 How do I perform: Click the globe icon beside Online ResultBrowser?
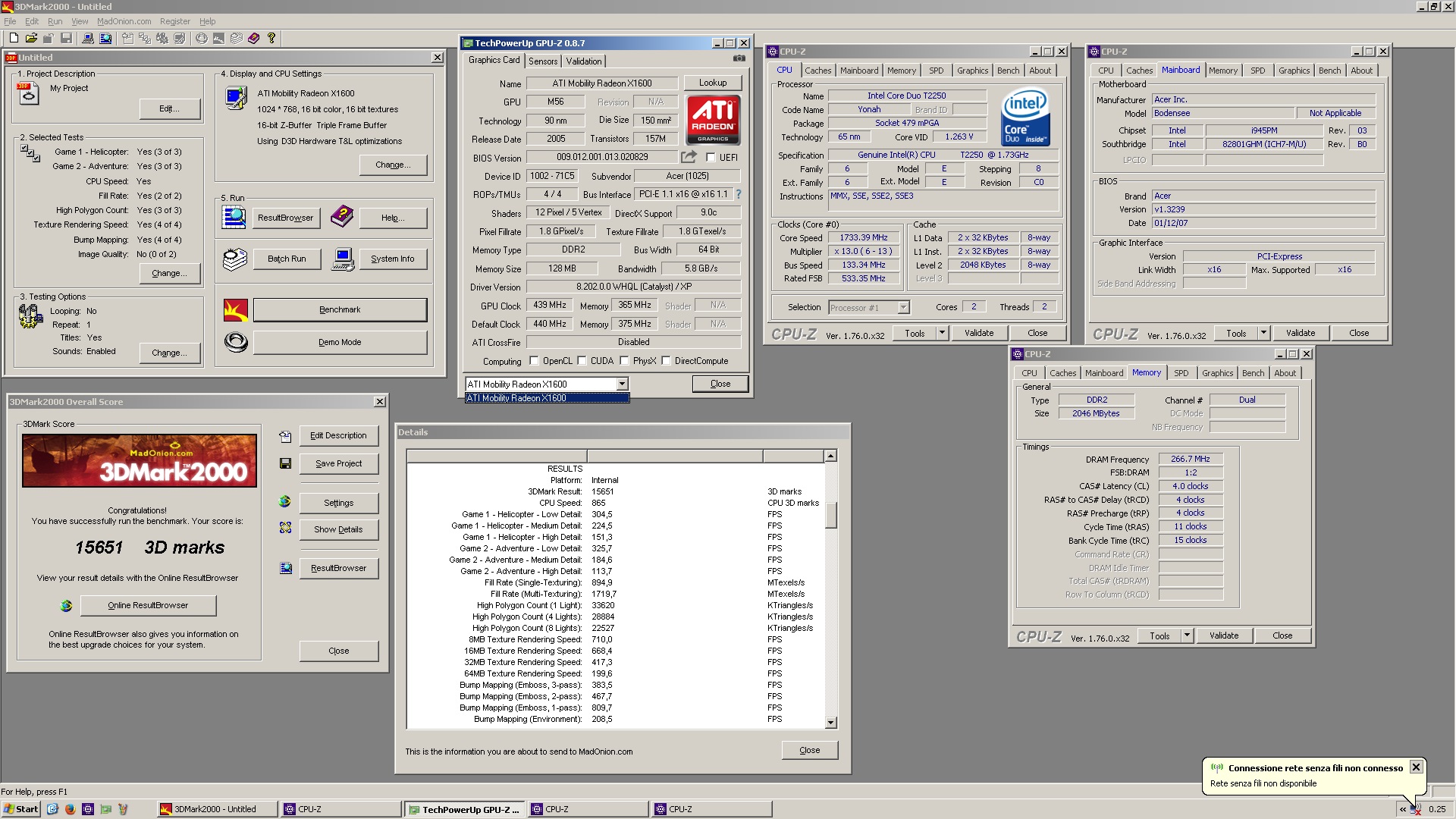[67, 605]
